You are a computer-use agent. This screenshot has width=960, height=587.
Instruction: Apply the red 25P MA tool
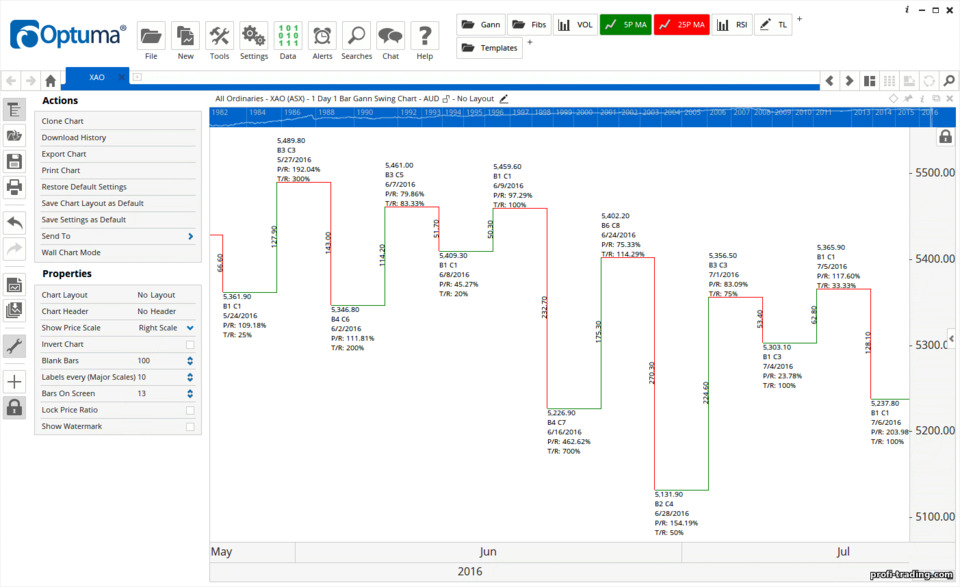(x=681, y=24)
